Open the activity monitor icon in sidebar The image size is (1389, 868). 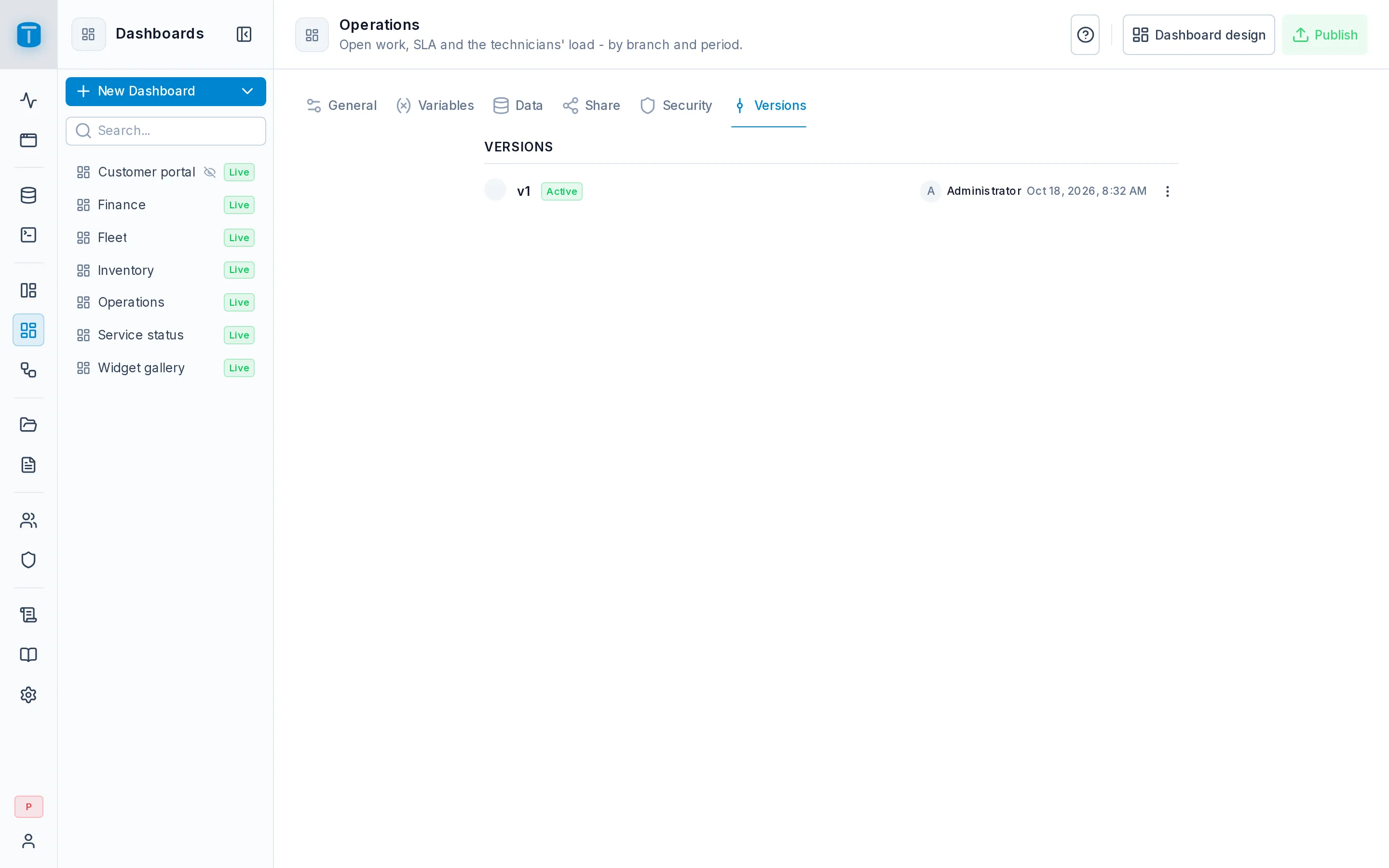[28, 100]
